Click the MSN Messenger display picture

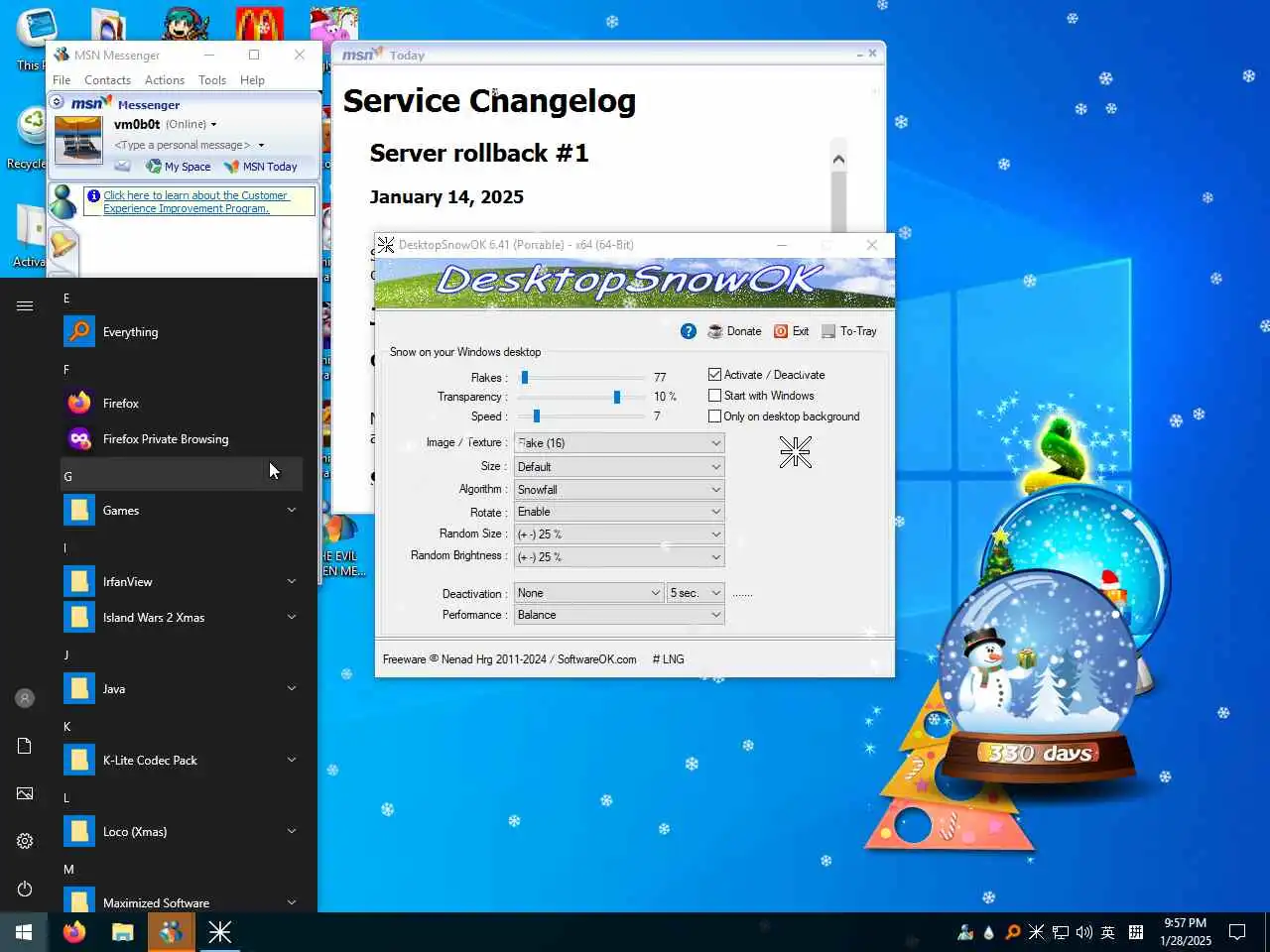78,140
